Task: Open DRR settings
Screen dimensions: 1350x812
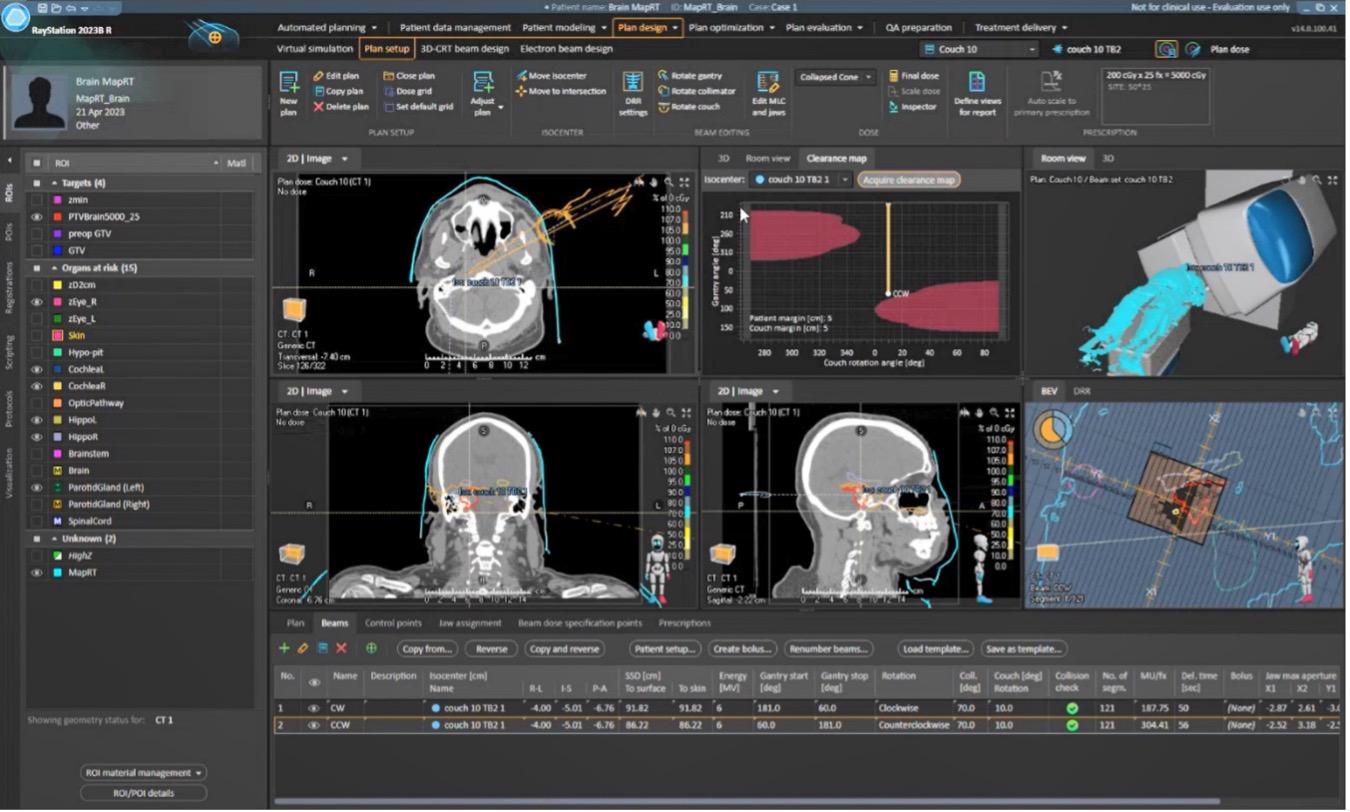Action: pos(631,92)
